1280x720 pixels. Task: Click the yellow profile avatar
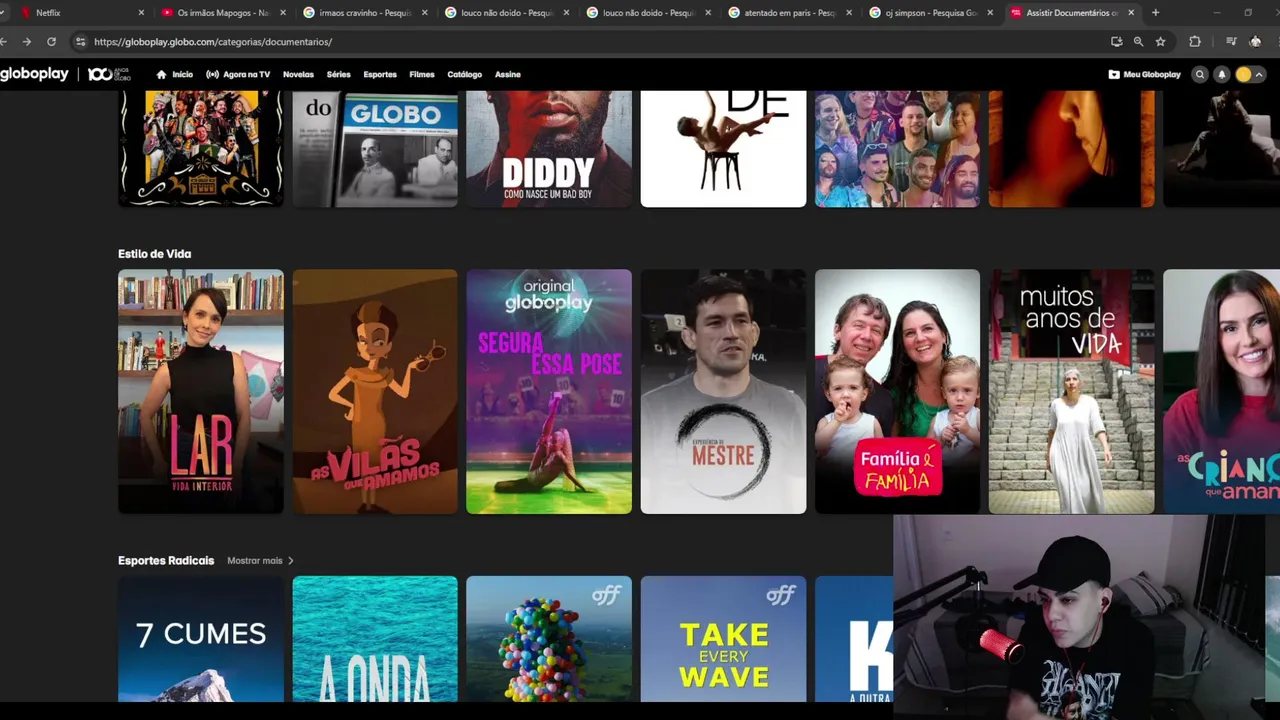coord(1244,74)
